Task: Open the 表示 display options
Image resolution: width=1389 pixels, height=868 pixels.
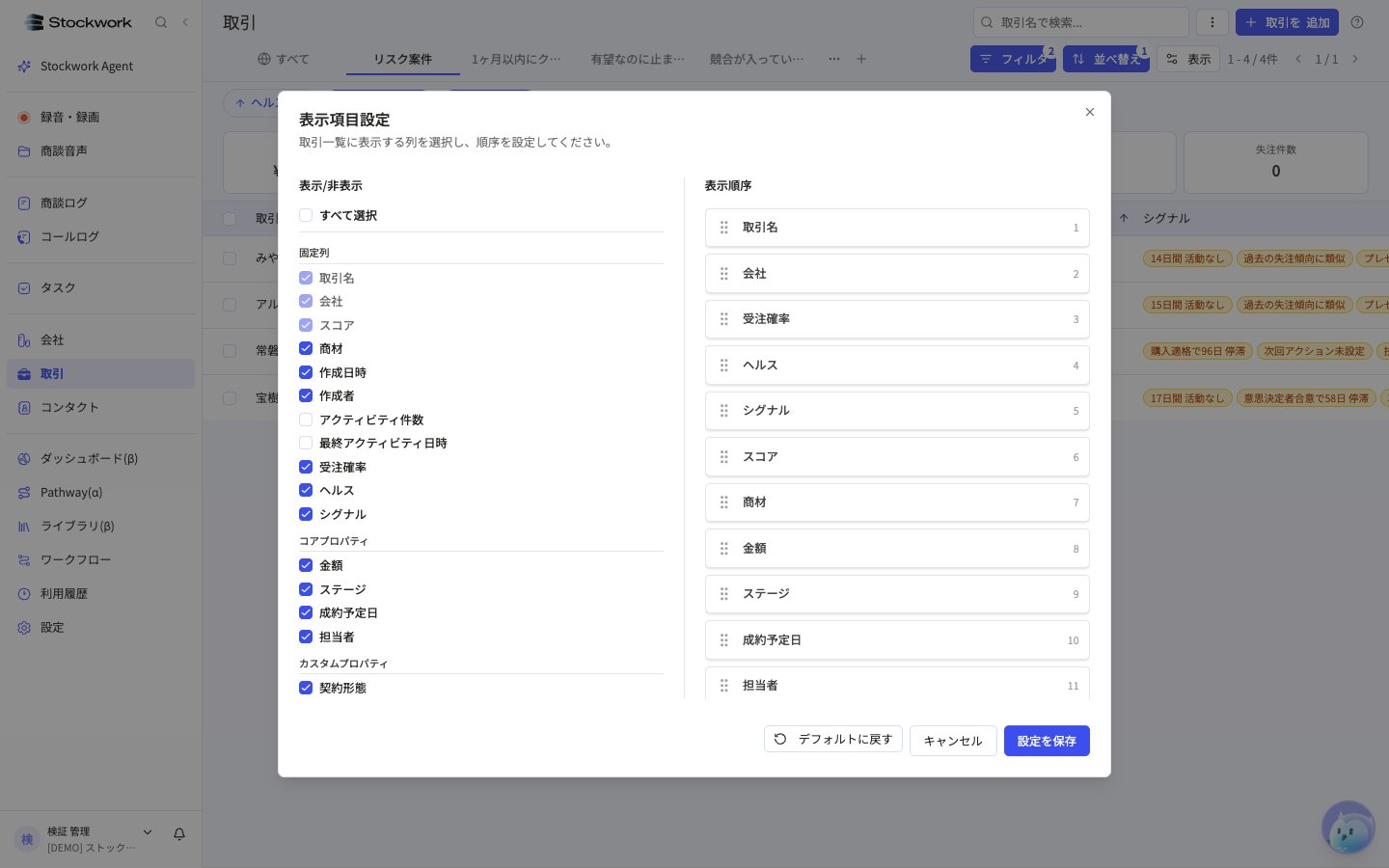Action: click(x=1188, y=59)
